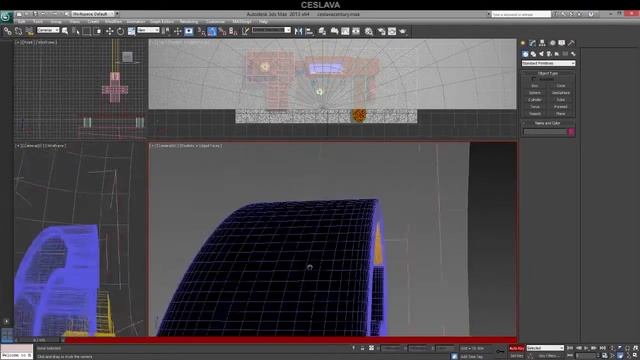This screenshot has height=360, width=640.
Task: Choose the Rectangular Selection Region icon
Action: coord(87,31)
